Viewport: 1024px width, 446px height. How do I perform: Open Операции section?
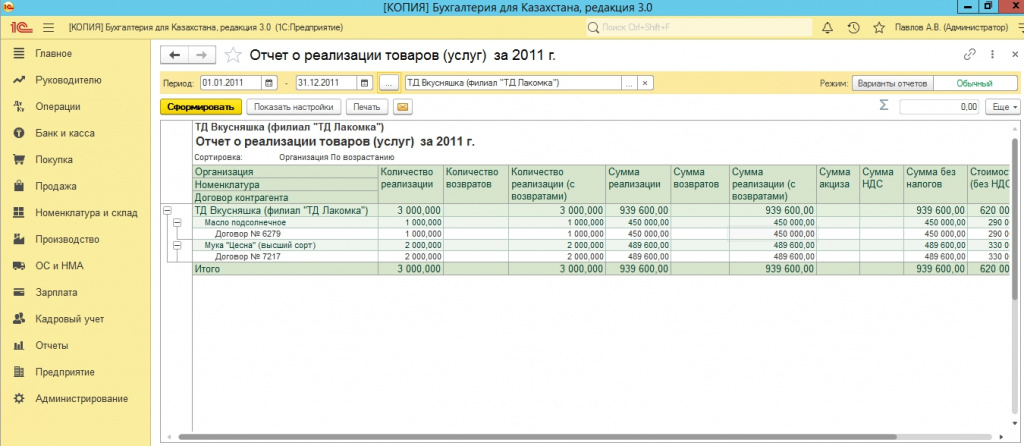coord(57,106)
